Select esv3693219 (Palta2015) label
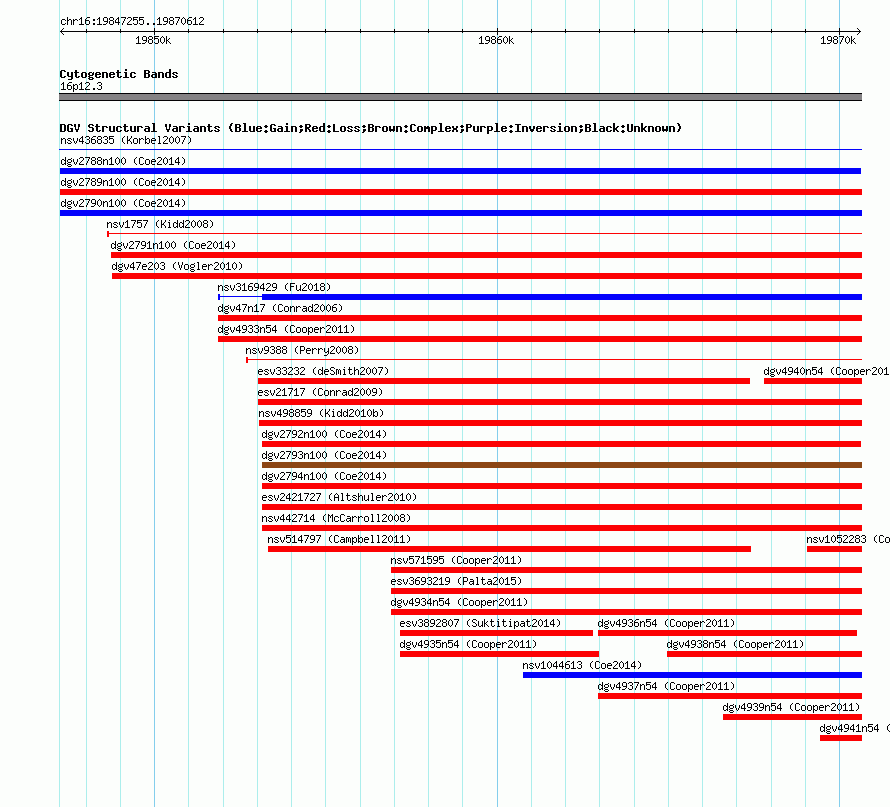The image size is (890, 807). [456, 581]
